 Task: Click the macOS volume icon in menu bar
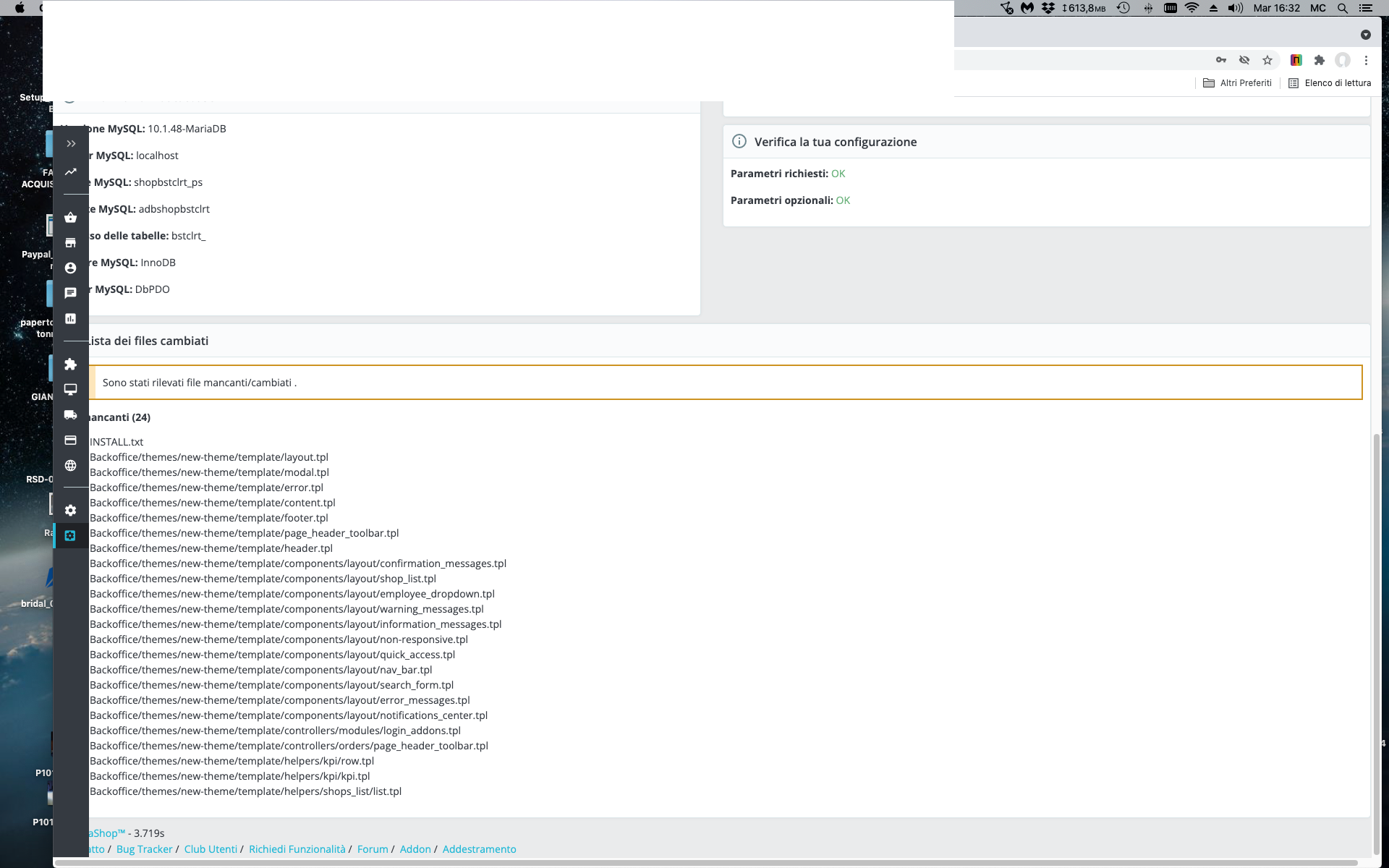point(1236,8)
